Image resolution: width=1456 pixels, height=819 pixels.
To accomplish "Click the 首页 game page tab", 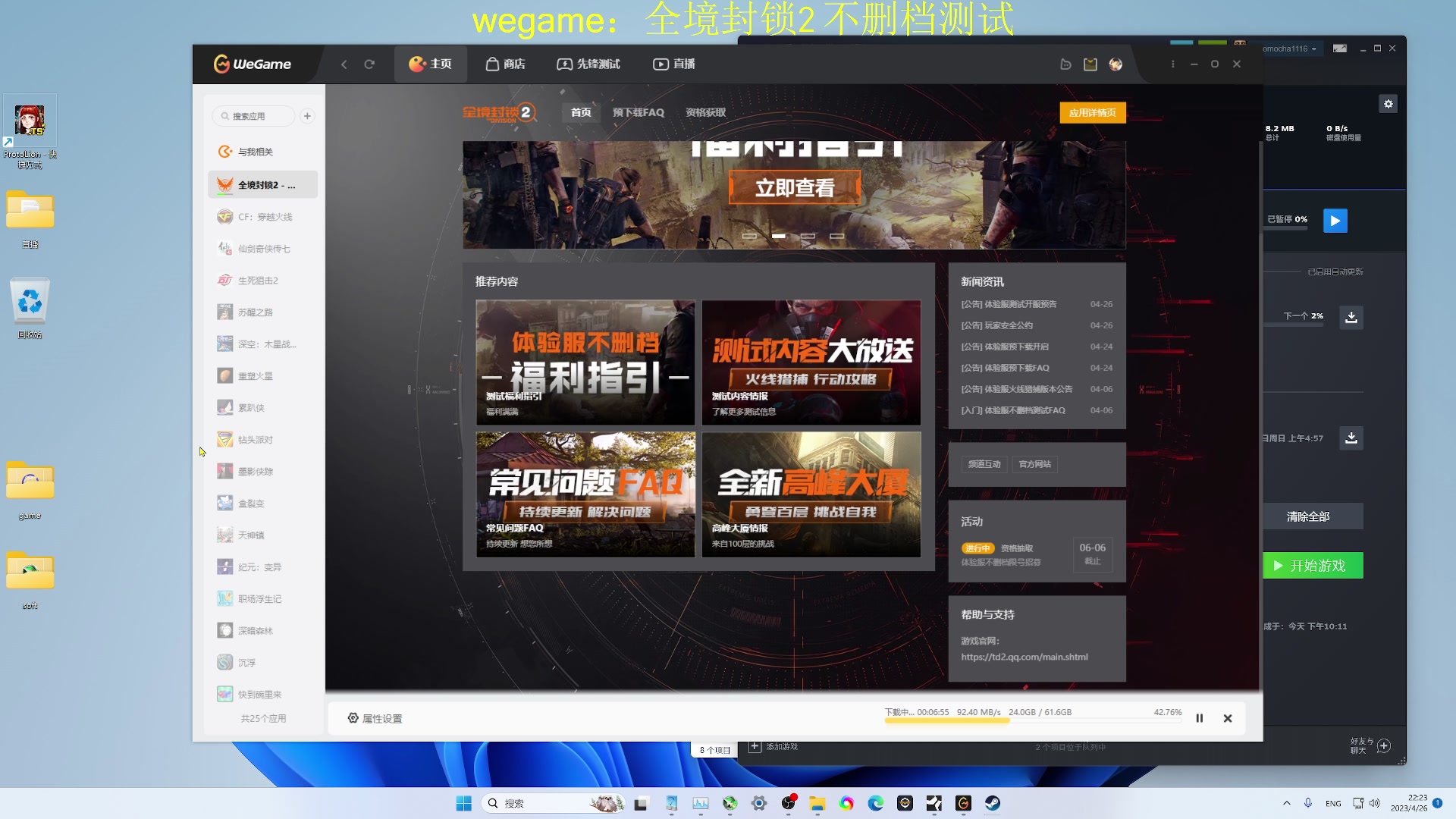I will 581,112.
